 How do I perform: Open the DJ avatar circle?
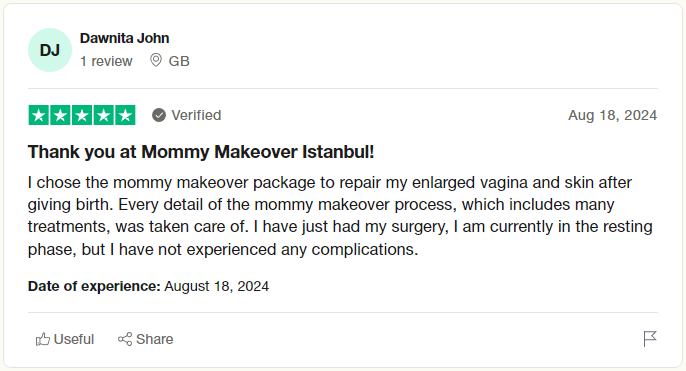tap(50, 50)
